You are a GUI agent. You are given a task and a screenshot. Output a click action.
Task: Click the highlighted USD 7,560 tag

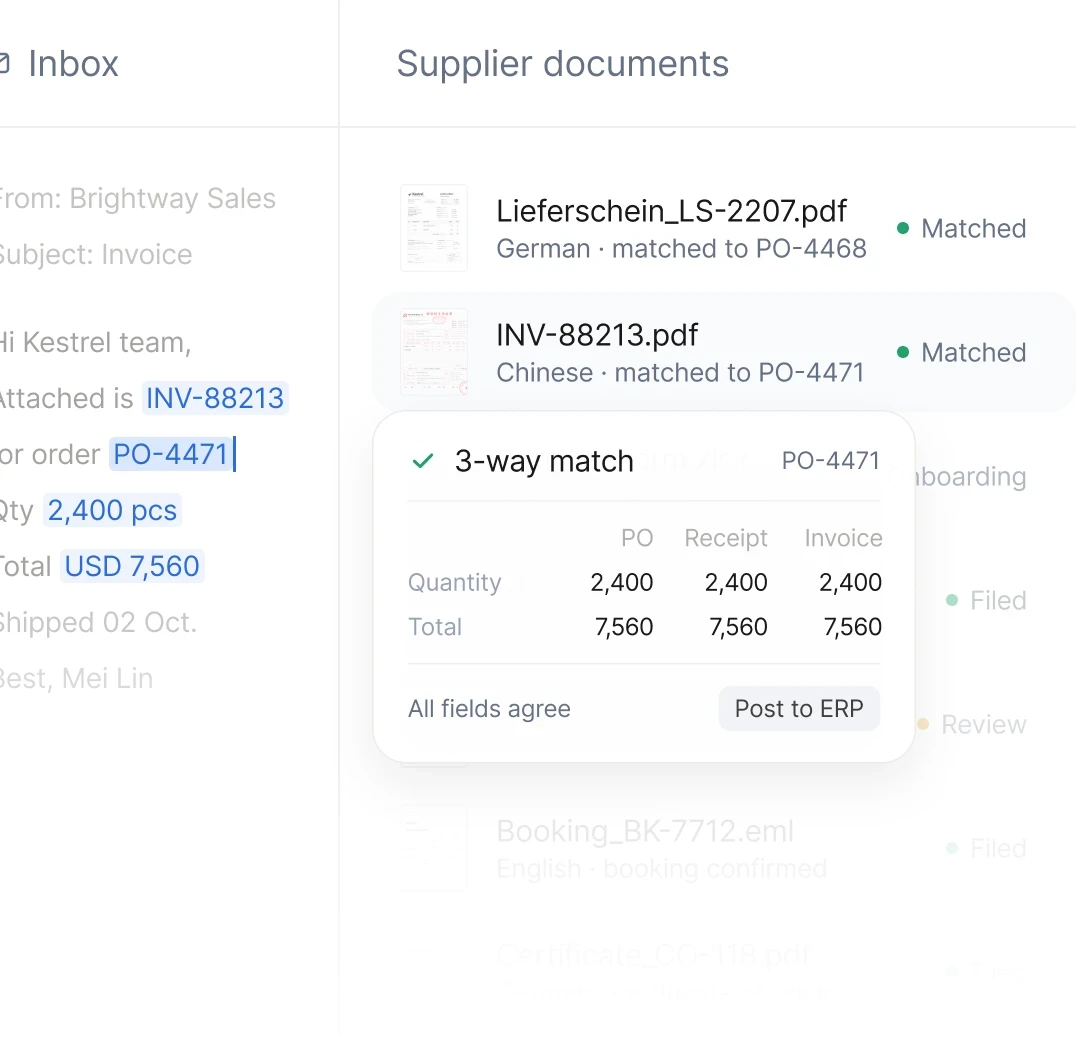coord(132,567)
